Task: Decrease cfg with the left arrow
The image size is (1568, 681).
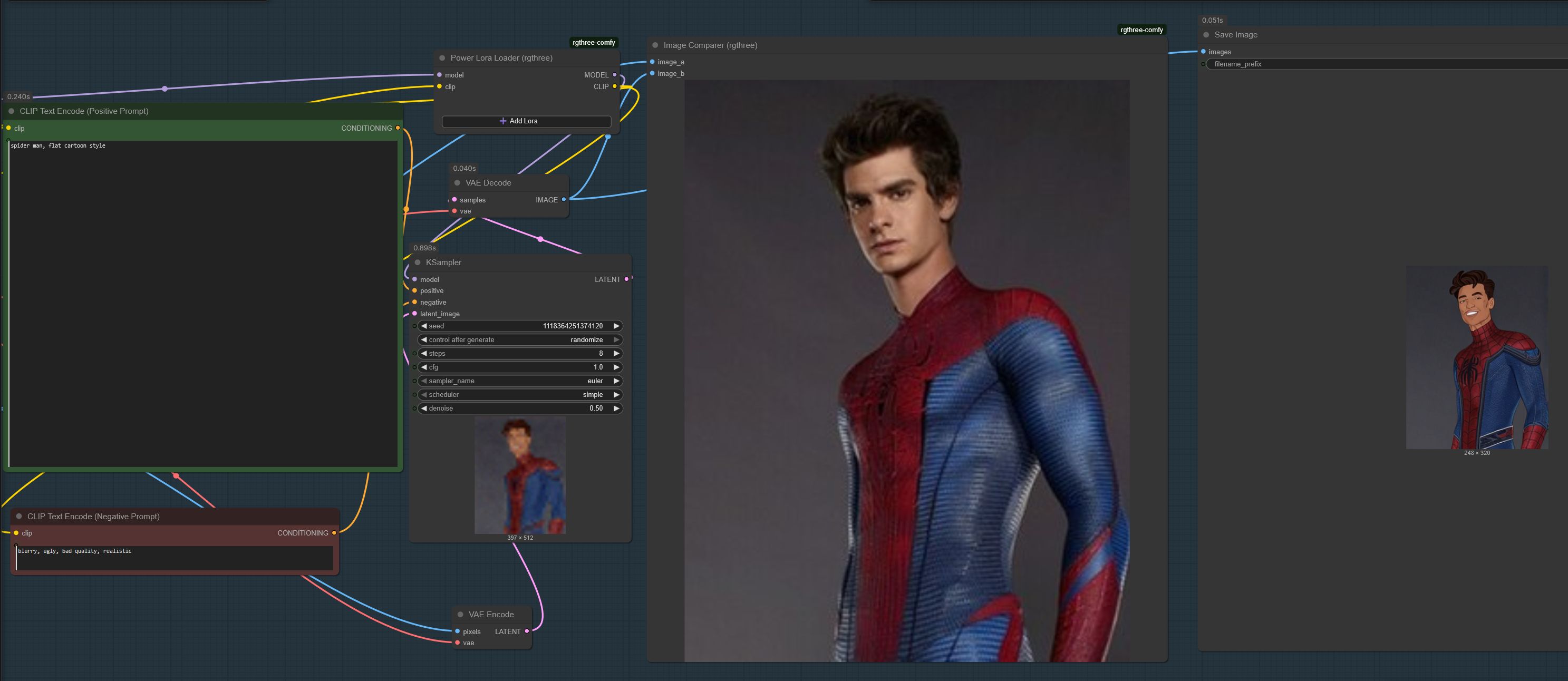Action: pyautogui.click(x=424, y=367)
